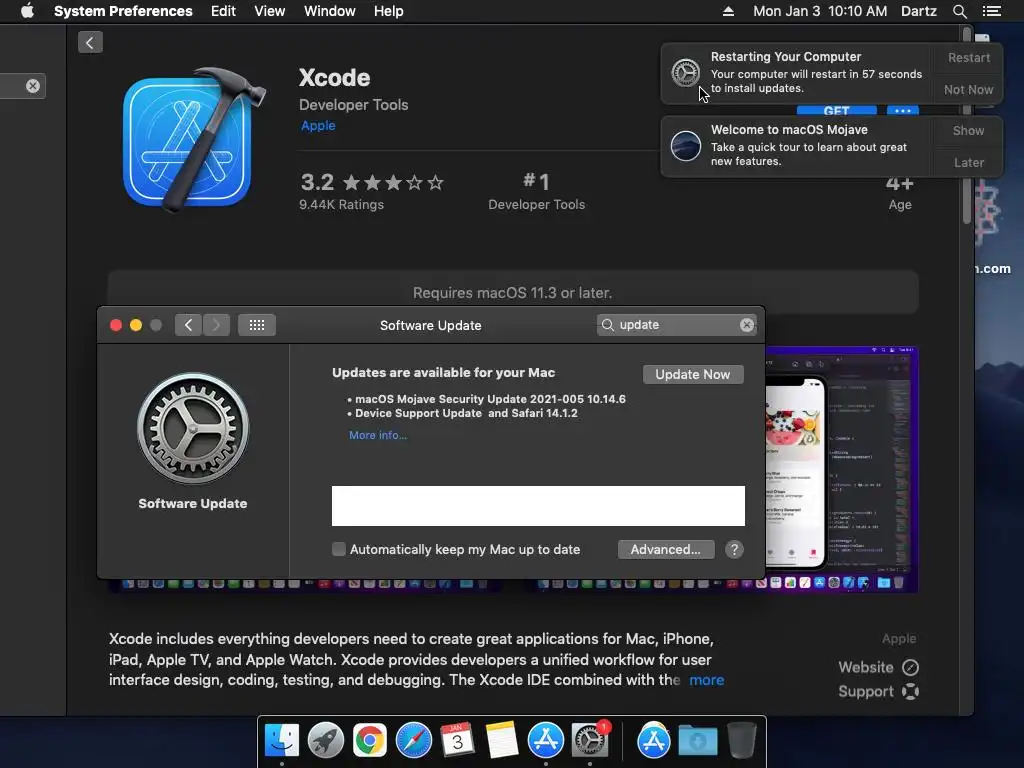Image resolution: width=1024 pixels, height=768 pixels.
Task: Open Notification Center list icon
Action: point(991,11)
